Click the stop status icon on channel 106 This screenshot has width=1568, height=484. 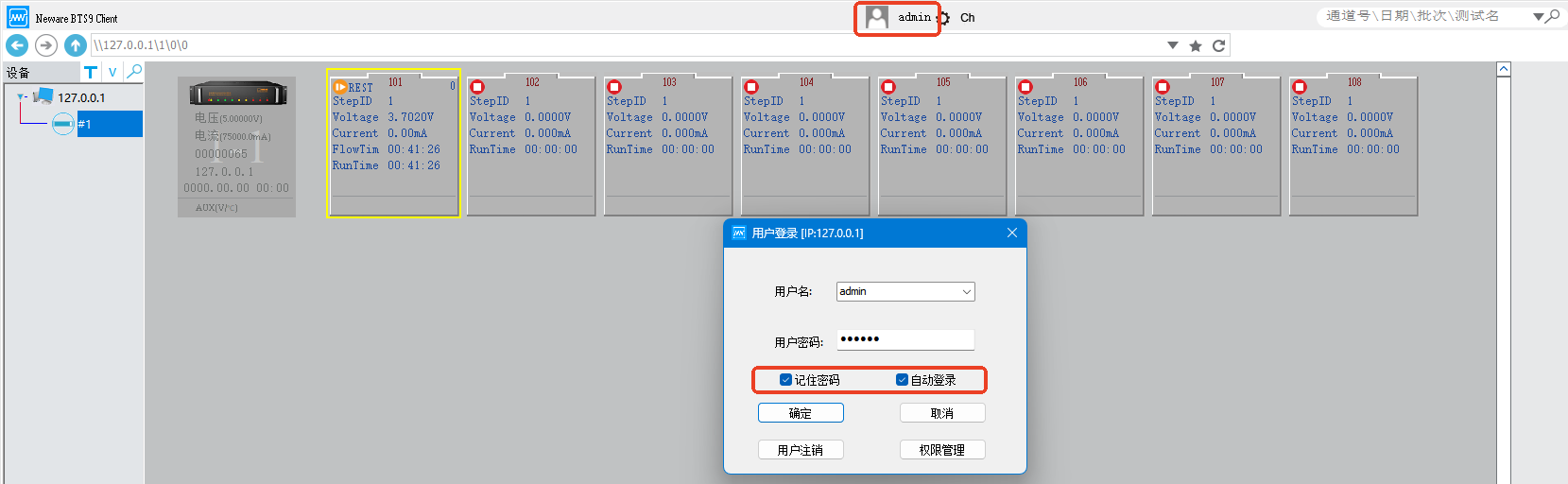pyautogui.click(x=1025, y=87)
